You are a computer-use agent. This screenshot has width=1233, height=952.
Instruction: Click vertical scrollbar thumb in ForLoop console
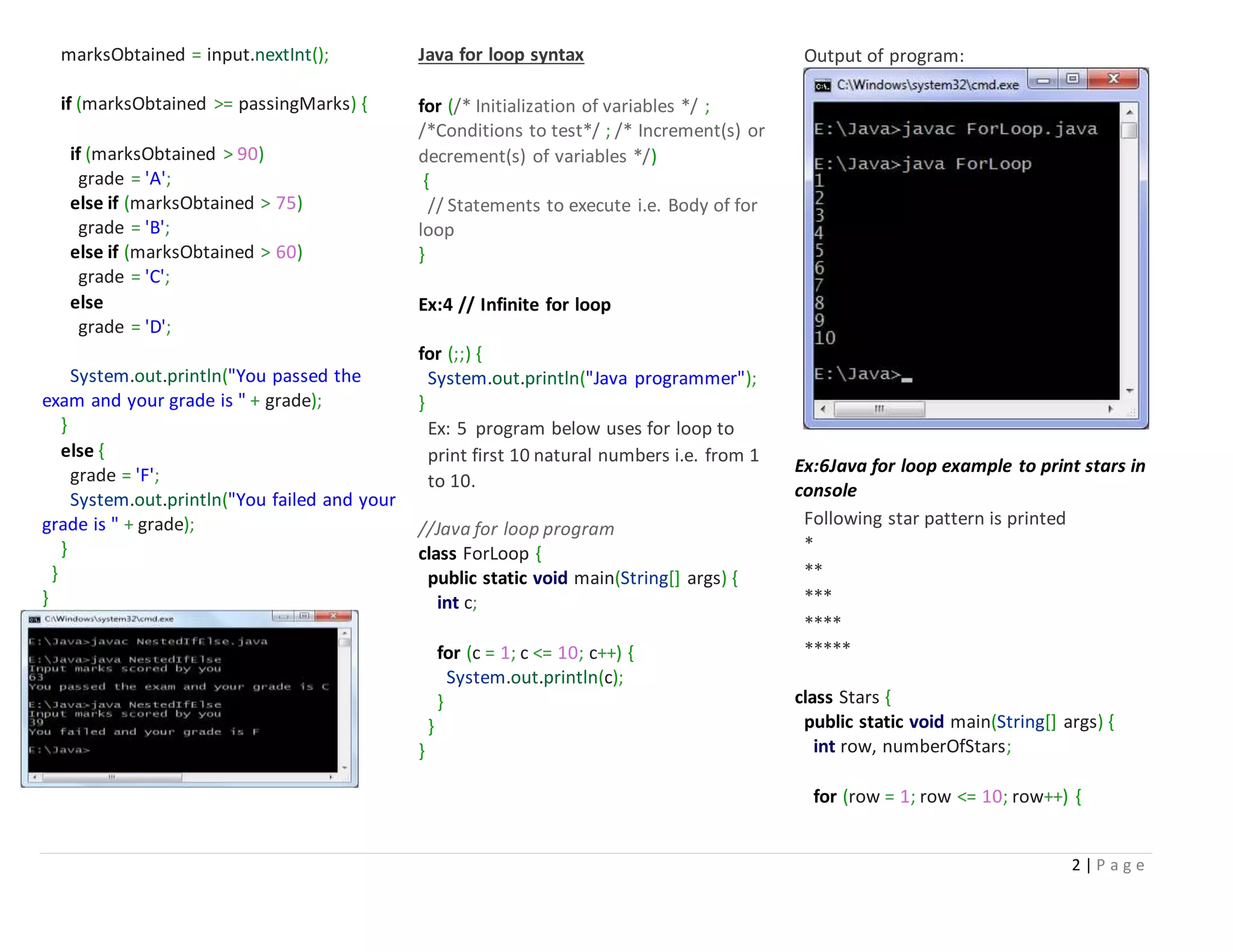coord(1129,131)
